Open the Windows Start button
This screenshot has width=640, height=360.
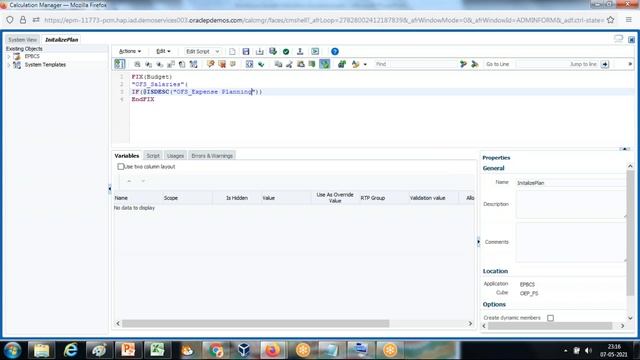coord(13,350)
